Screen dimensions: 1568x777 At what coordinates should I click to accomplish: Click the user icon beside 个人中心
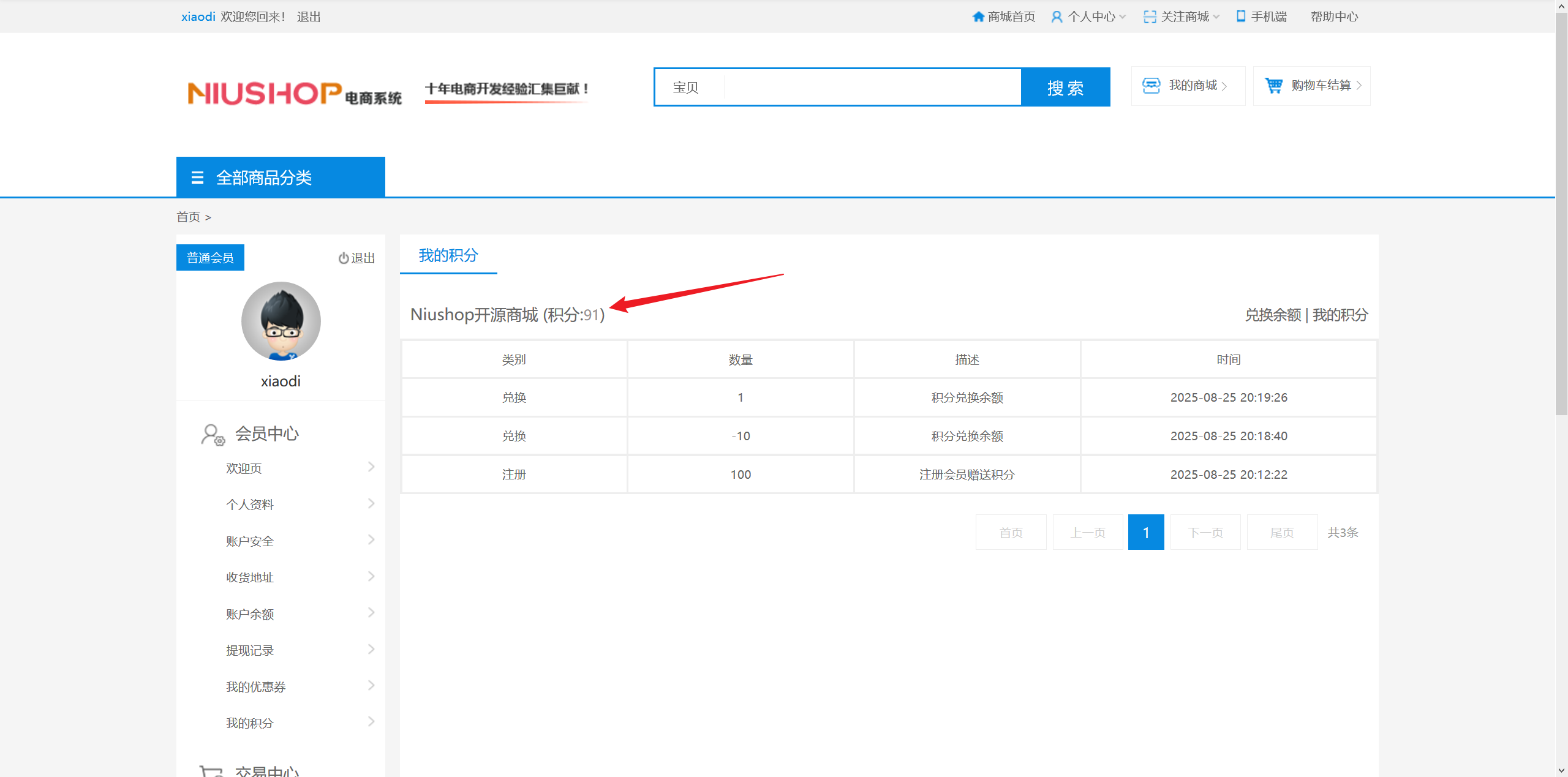1057,17
